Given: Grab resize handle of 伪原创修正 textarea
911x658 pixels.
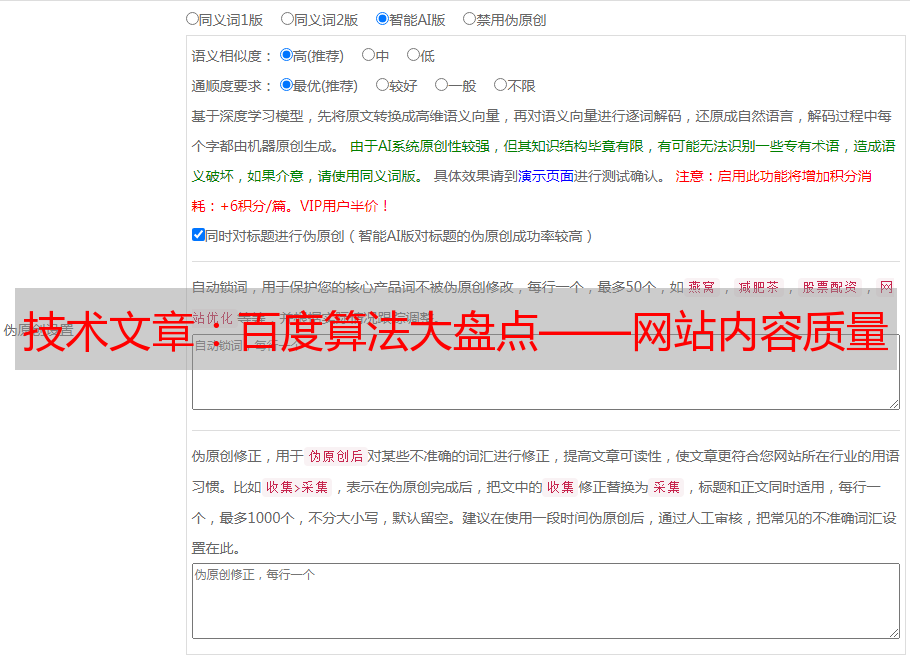Looking at the screenshot, I should [894, 634].
